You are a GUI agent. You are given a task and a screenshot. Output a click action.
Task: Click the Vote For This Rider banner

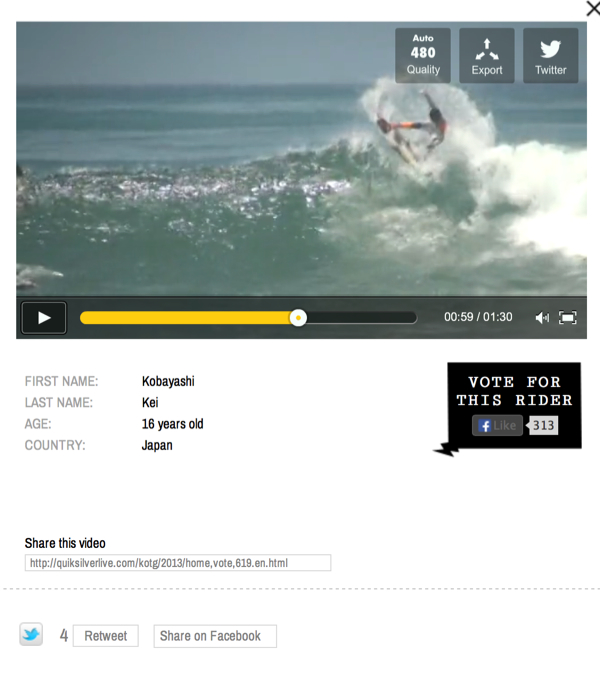click(x=514, y=391)
